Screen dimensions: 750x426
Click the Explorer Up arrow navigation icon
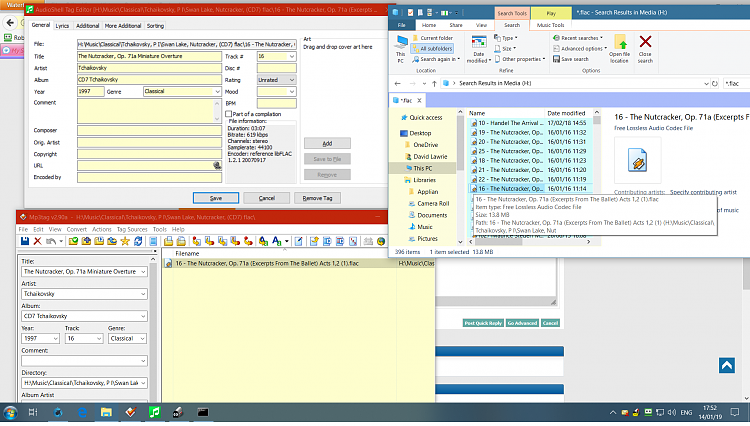click(434, 84)
